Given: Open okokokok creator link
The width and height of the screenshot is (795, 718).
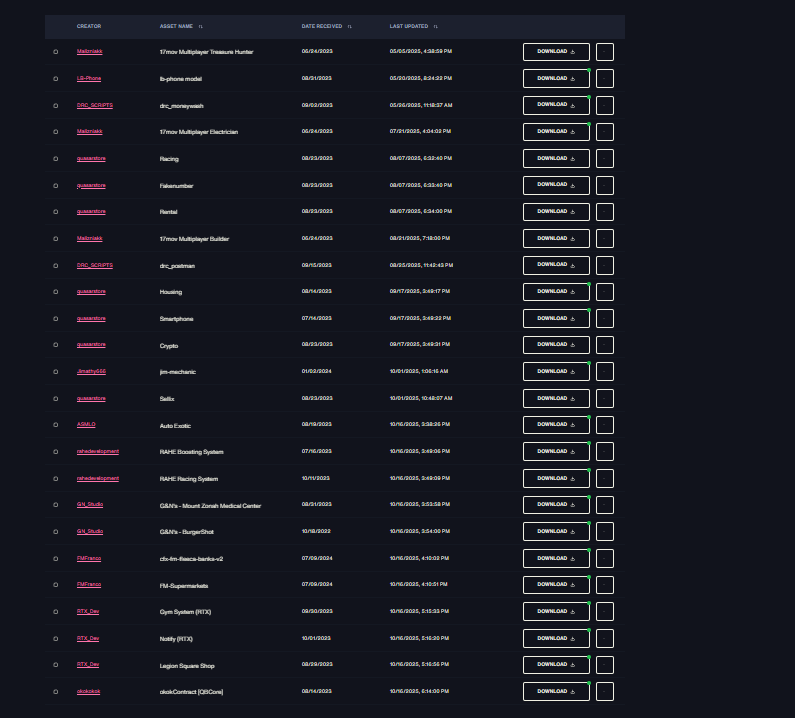Looking at the screenshot, I should click(89, 691).
